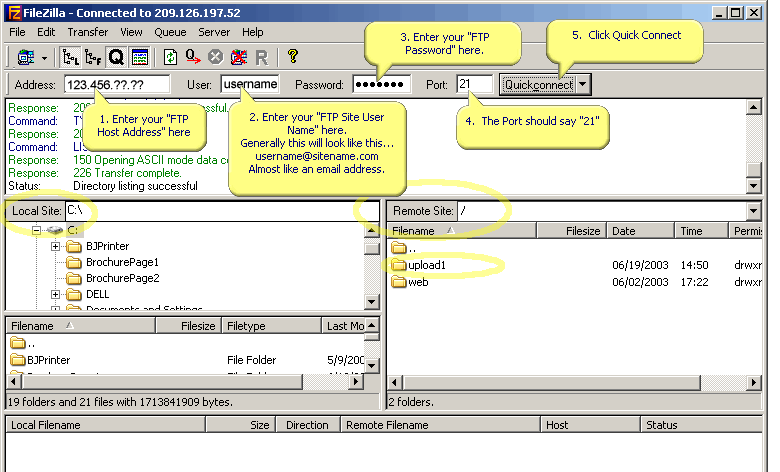The height and width of the screenshot is (472, 780).
Task: Click the remote list horizontal scrollbar thumb
Action: pyautogui.click(x=552, y=382)
